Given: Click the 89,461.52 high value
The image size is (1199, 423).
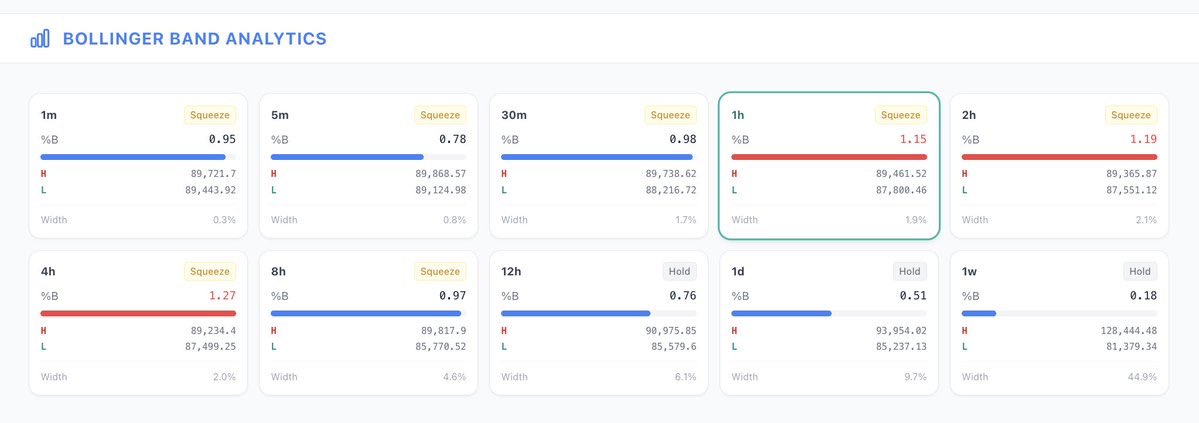Looking at the screenshot, I should tap(901, 174).
